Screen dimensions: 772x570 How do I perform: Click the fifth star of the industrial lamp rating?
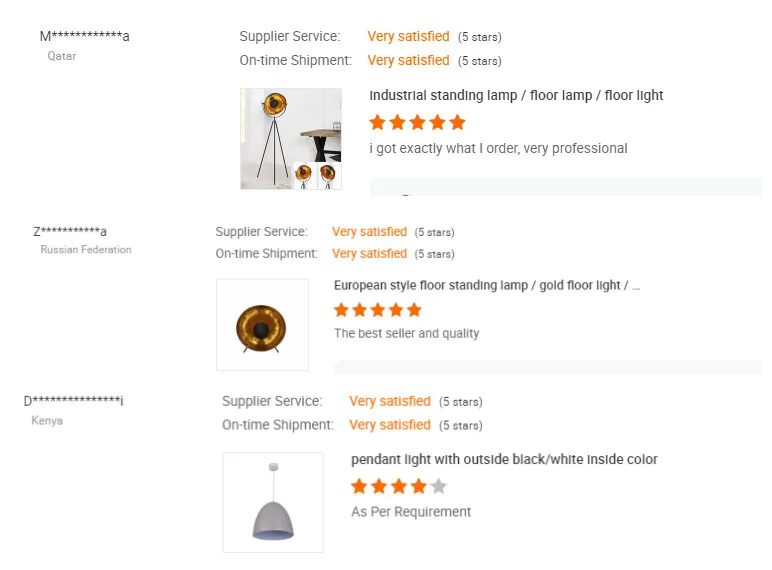[x=458, y=123]
